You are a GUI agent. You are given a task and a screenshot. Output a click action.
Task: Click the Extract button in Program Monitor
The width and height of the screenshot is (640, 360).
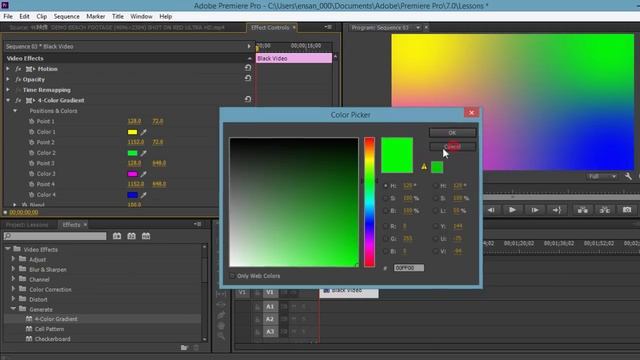pyautogui.click(x=604, y=210)
